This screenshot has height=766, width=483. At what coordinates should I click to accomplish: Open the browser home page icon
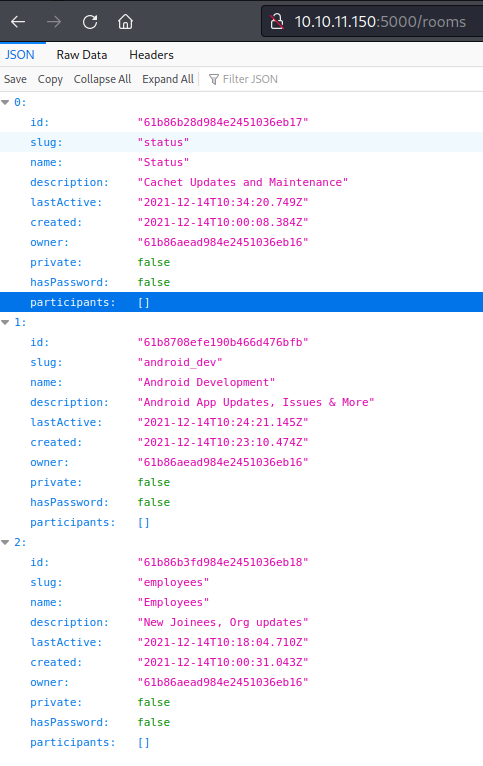[126, 22]
